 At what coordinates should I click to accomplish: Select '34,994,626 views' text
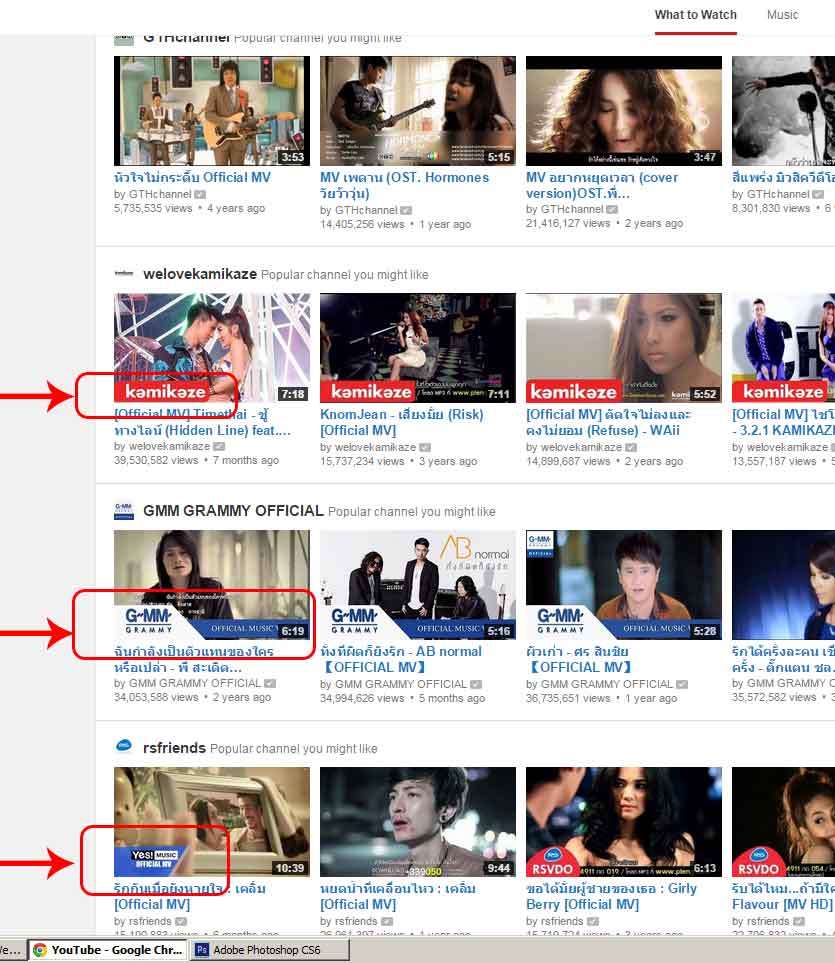(x=362, y=698)
